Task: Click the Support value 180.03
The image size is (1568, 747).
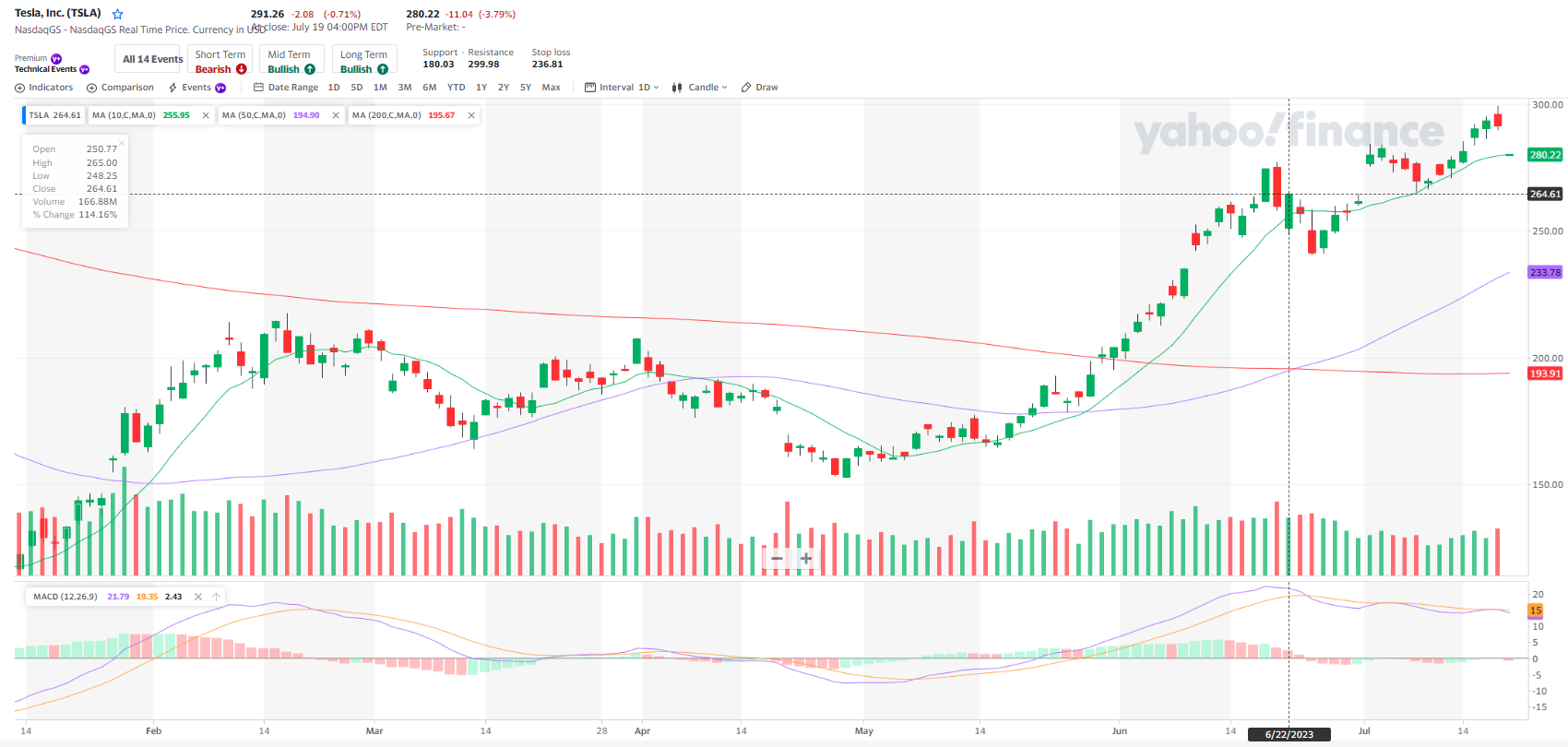Action: point(439,65)
